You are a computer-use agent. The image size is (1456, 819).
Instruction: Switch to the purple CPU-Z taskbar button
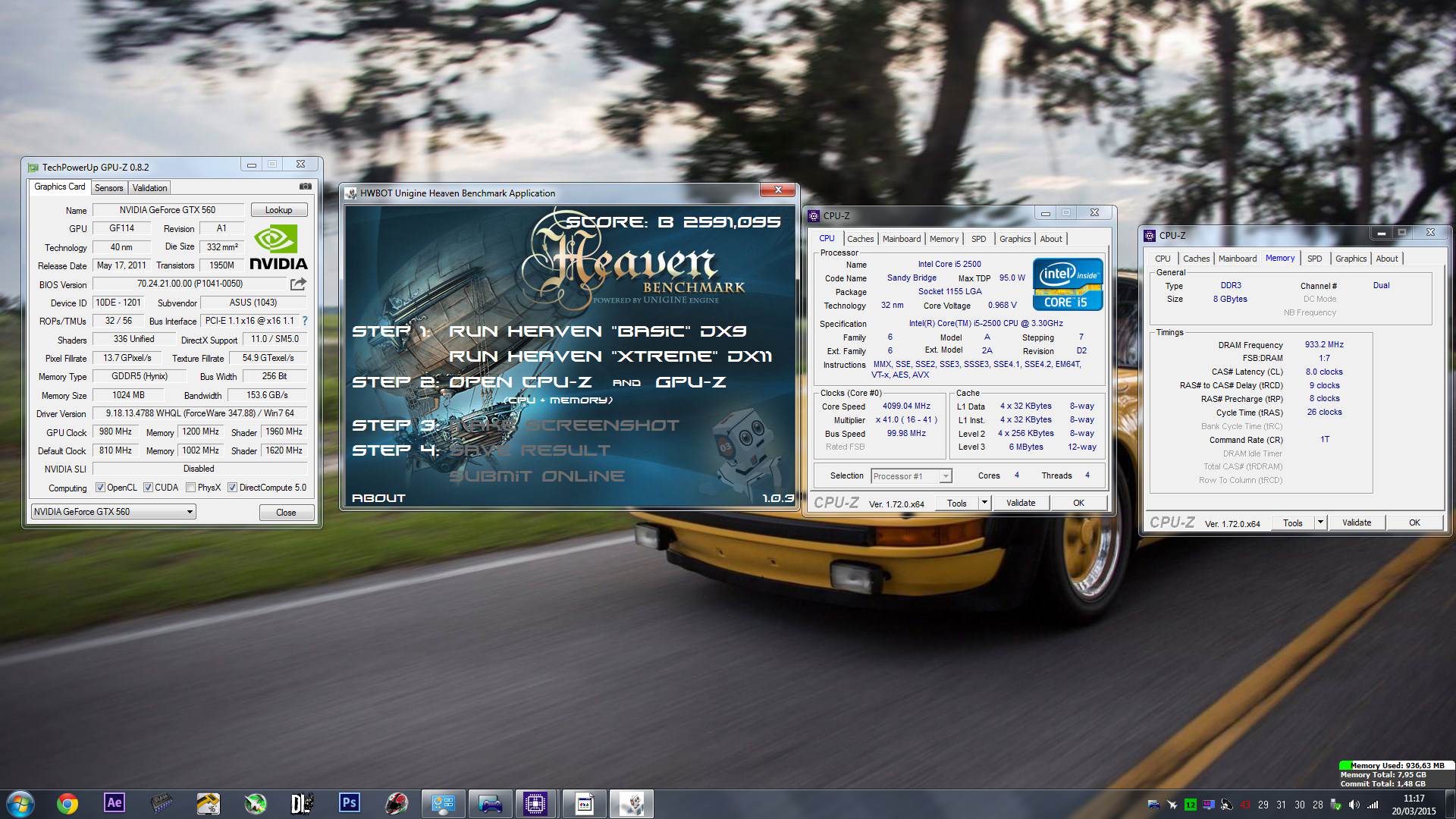pyautogui.click(x=536, y=804)
